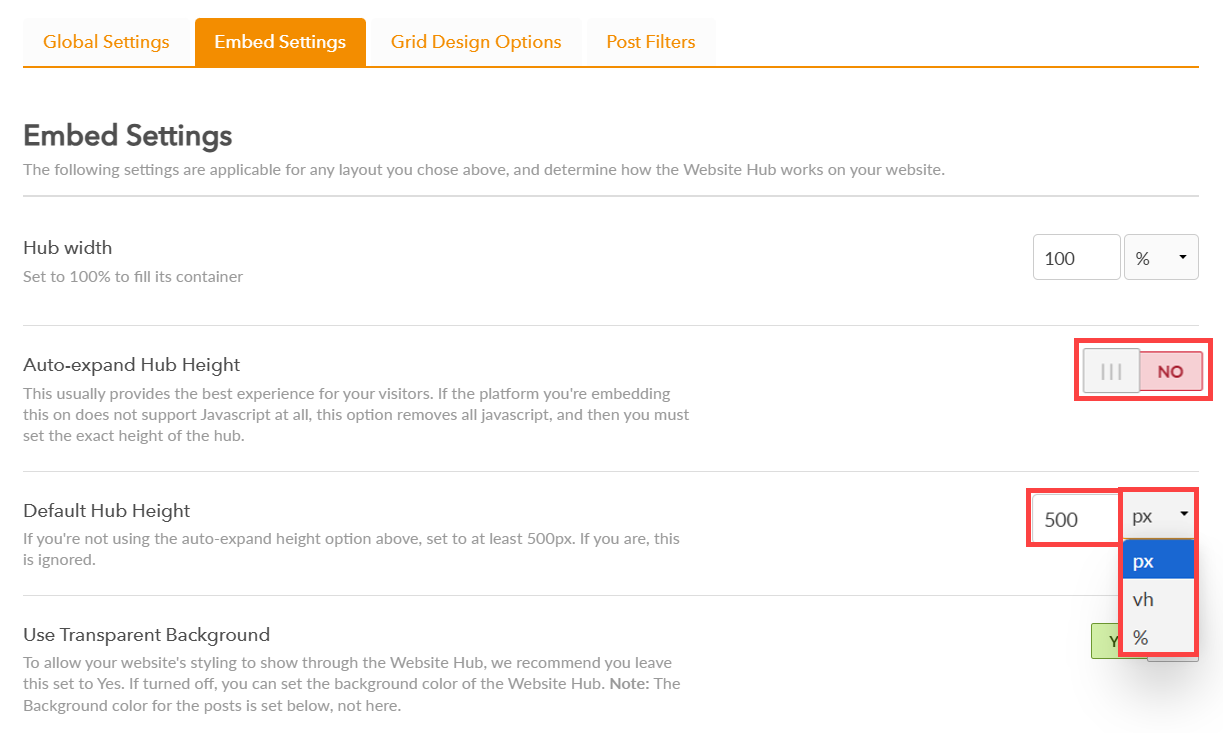Open the Hub width percent unit dropdown
The height and width of the screenshot is (733, 1223).
(1161, 258)
